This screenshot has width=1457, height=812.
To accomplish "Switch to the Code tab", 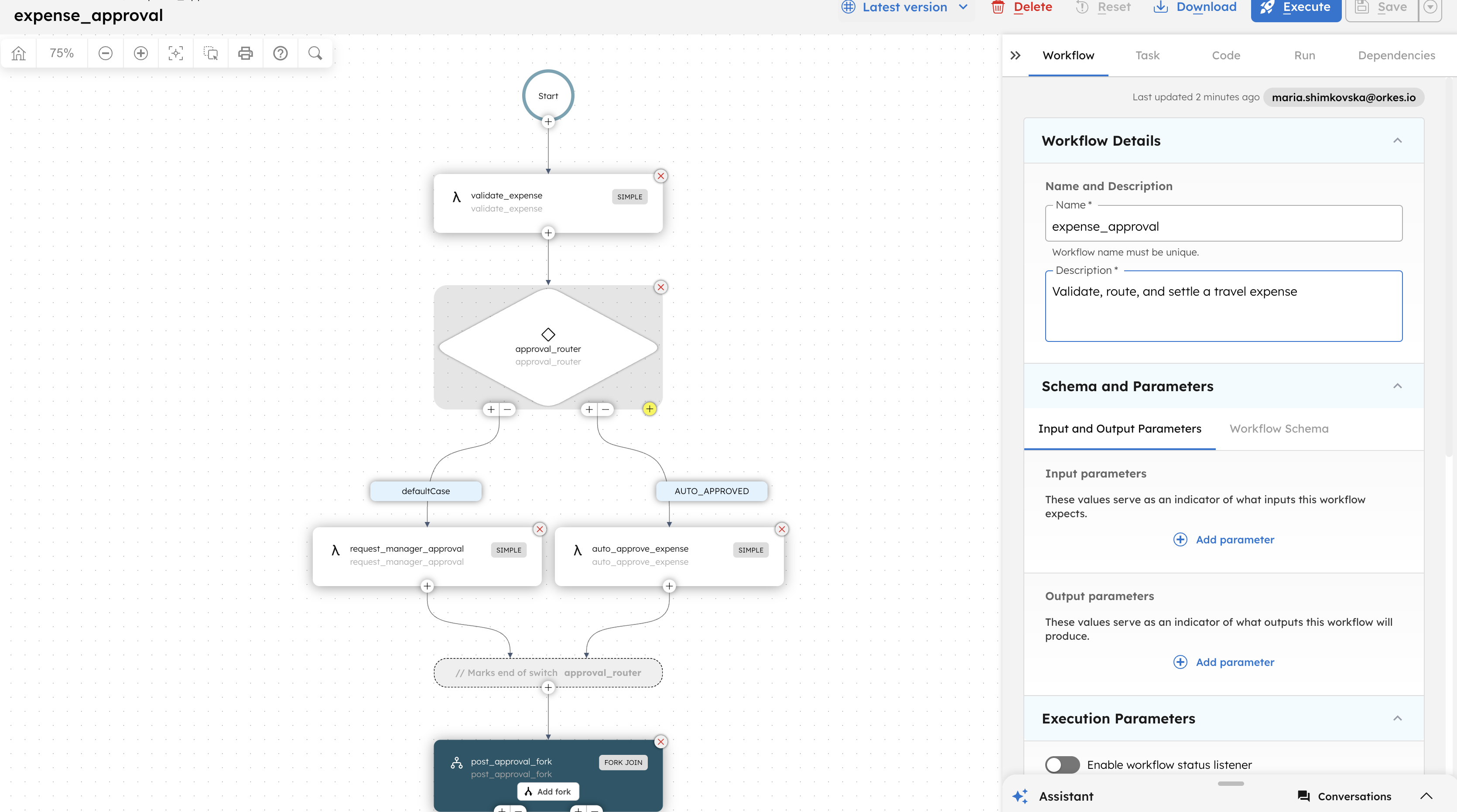I will point(1226,55).
